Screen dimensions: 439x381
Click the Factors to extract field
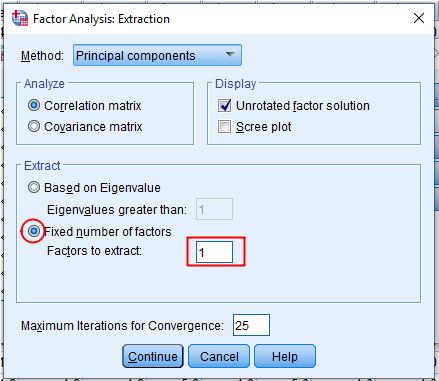(x=214, y=252)
